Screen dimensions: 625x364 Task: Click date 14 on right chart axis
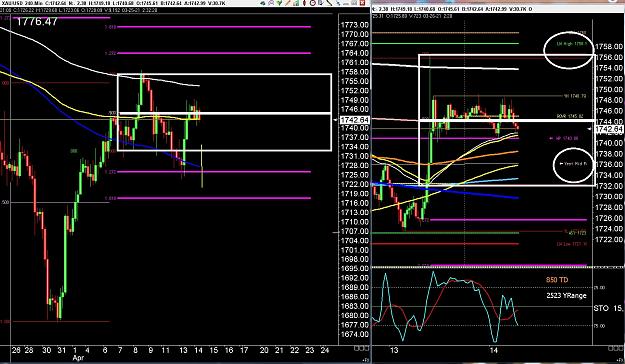493,350
